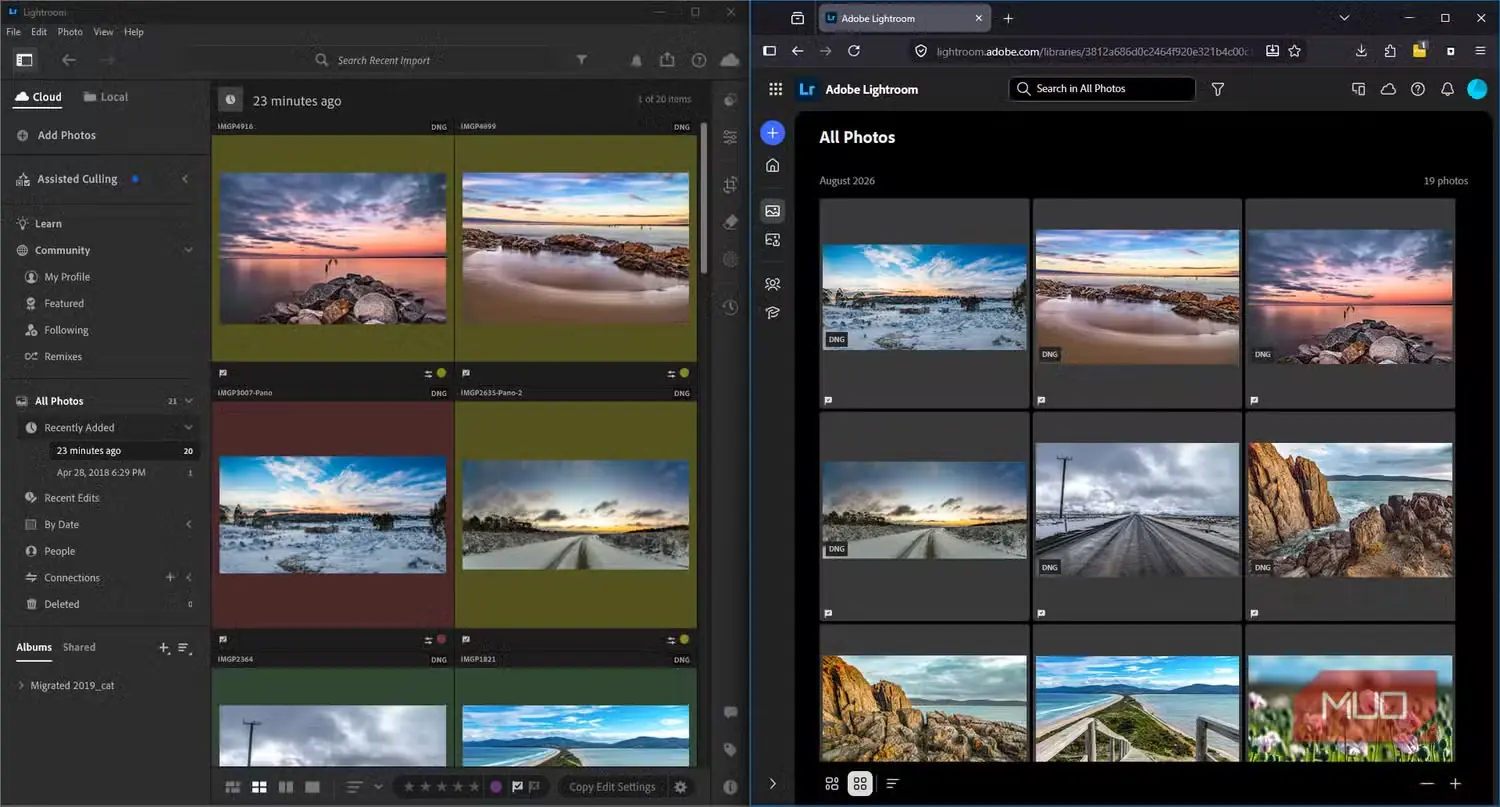Flag the photo as picked
Viewport: 1500px width, 807px height.
(x=518, y=787)
